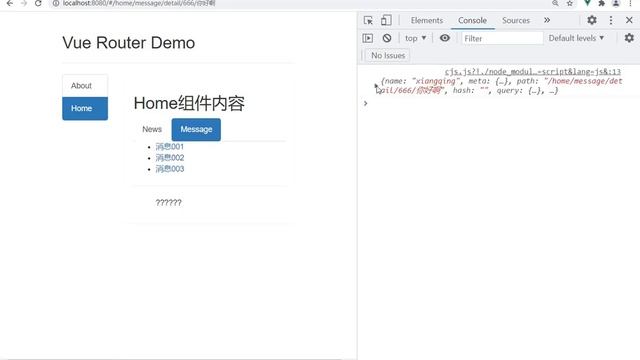Open DevTools customize menu
The height and width of the screenshot is (360, 640).
coord(611,20)
